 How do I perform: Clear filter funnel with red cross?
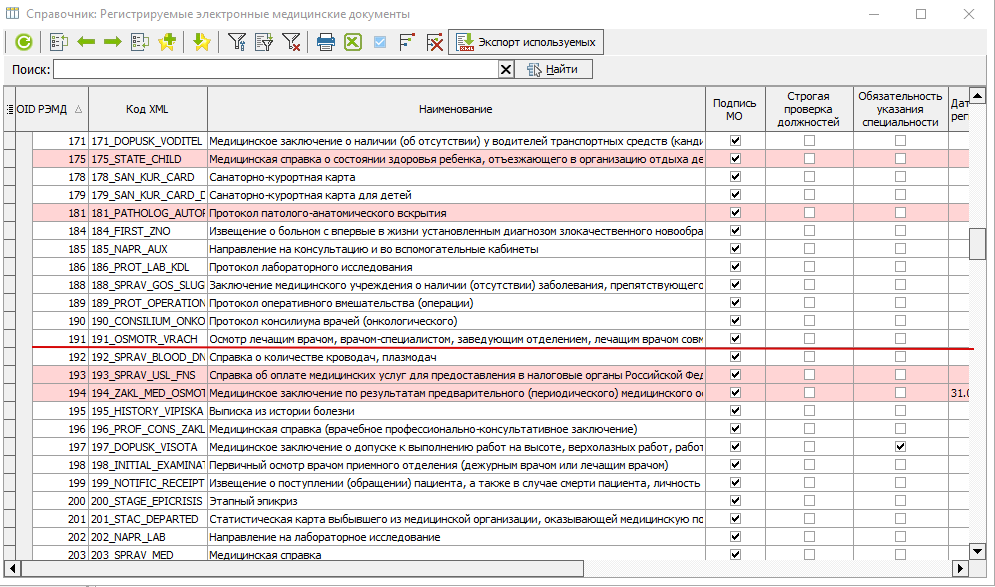point(291,43)
